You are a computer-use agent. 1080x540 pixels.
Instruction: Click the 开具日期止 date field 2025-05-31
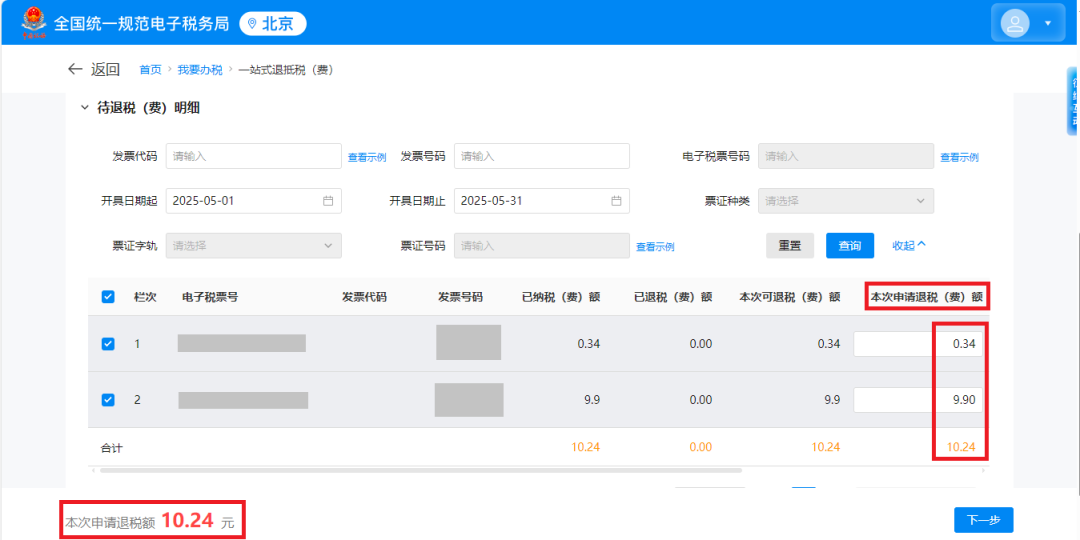[542, 201]
